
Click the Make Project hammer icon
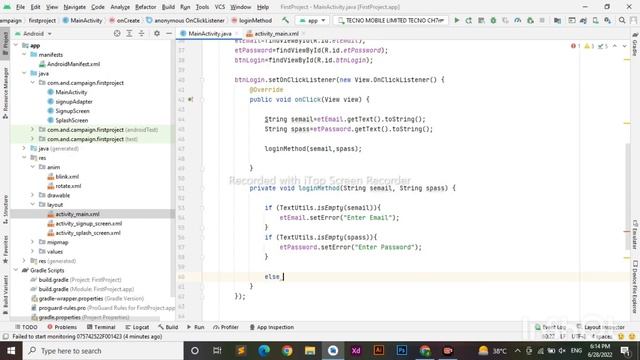pos(285,20)
